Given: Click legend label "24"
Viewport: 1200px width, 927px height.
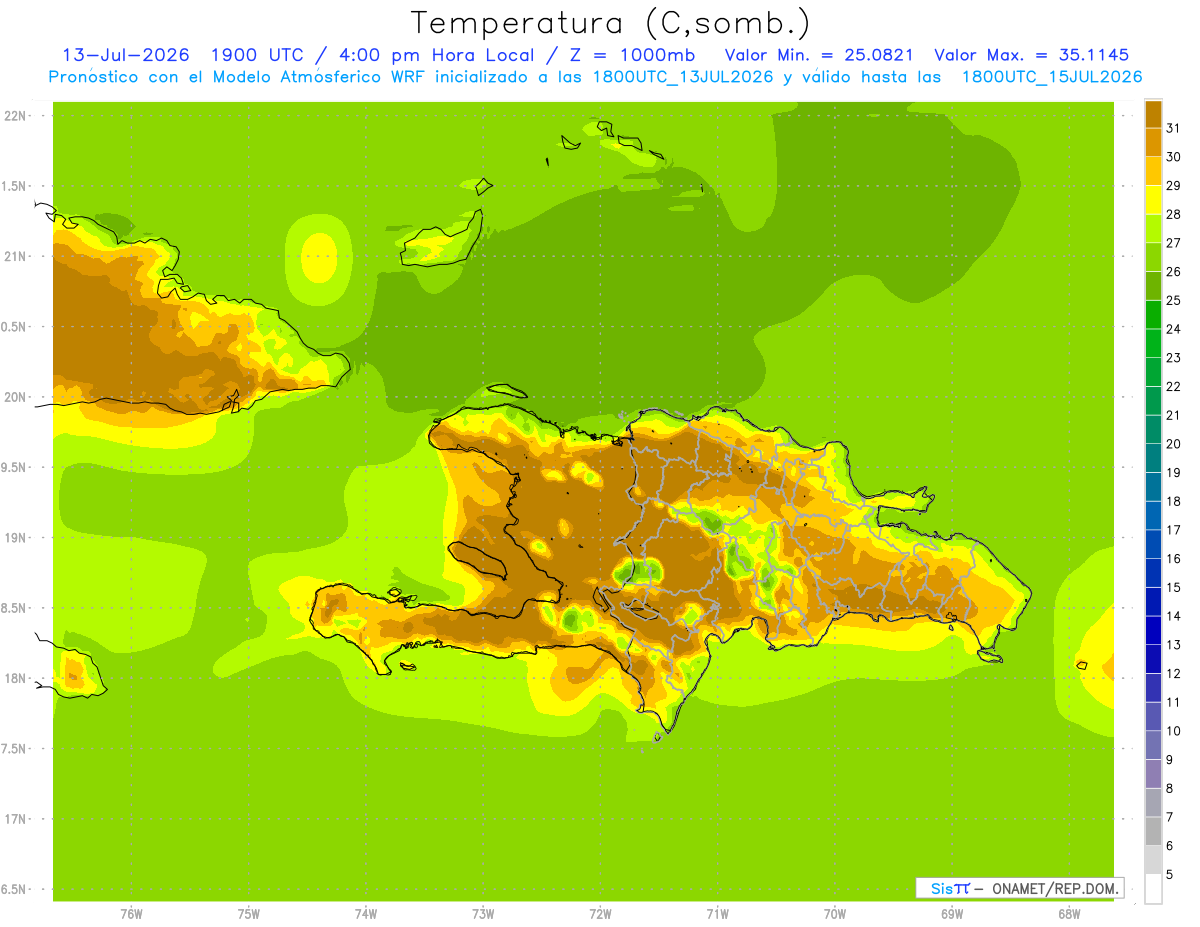Looking at the screenshot, I should [x=1173, y=329].
